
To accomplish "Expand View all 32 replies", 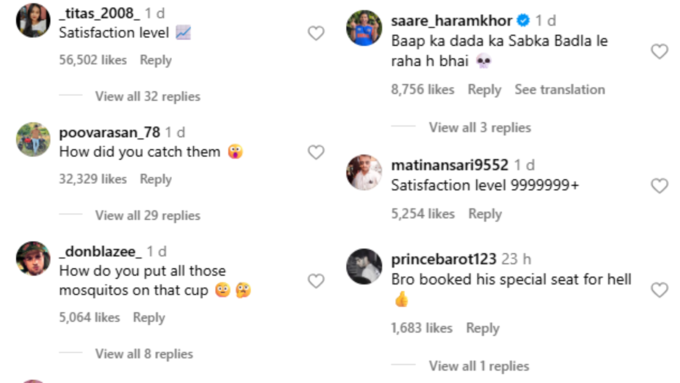I will 148,96.
